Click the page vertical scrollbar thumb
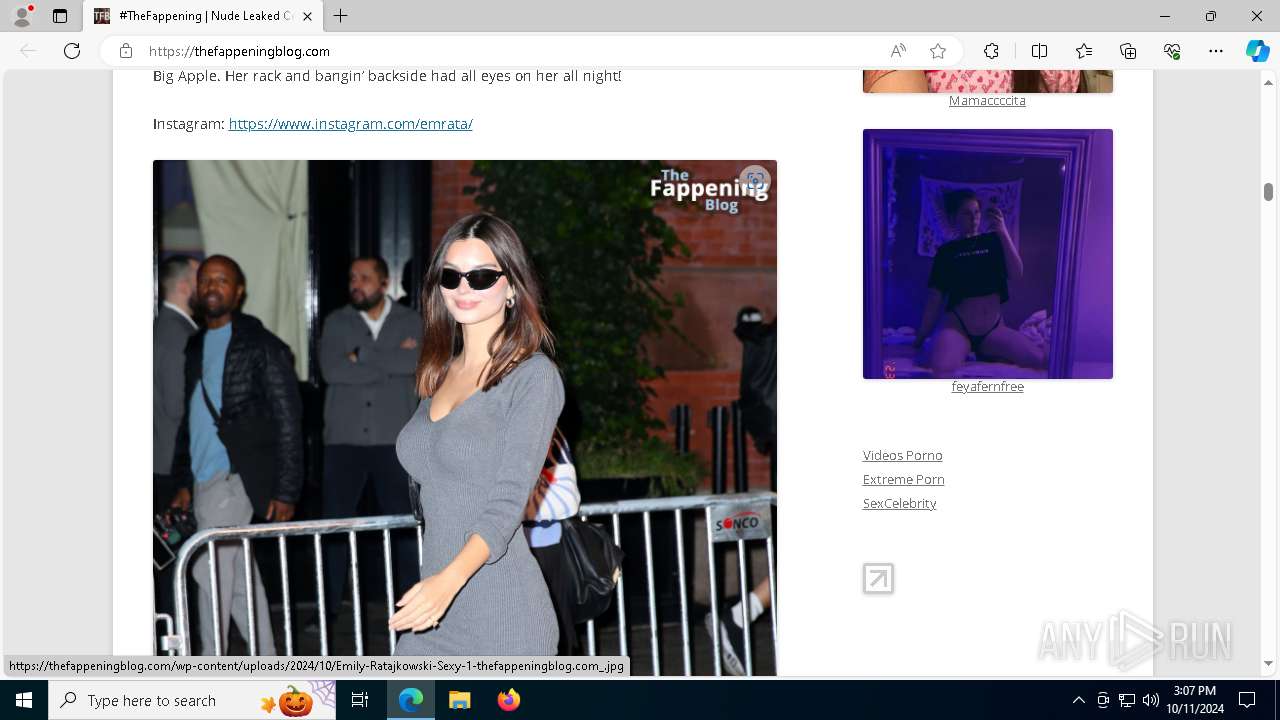The image size is (1280, 720). (x=1268, y=192)
